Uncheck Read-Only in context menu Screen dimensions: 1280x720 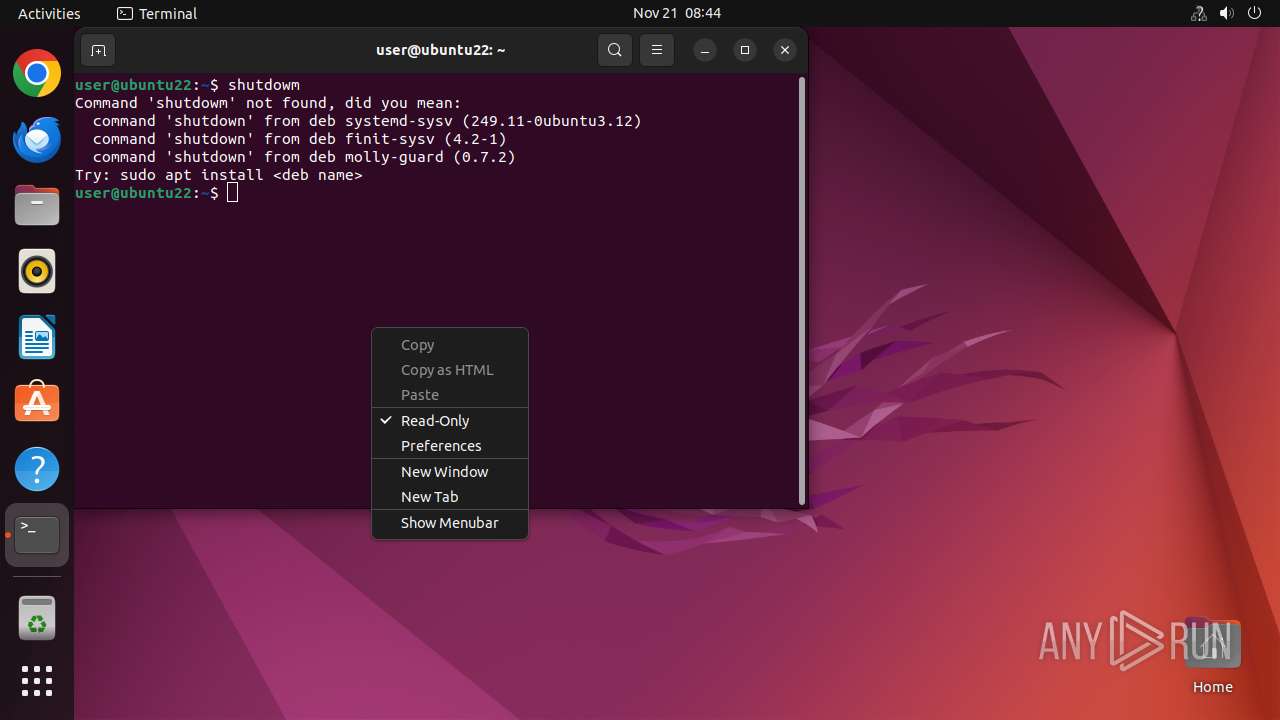click(x=450, y=421)
